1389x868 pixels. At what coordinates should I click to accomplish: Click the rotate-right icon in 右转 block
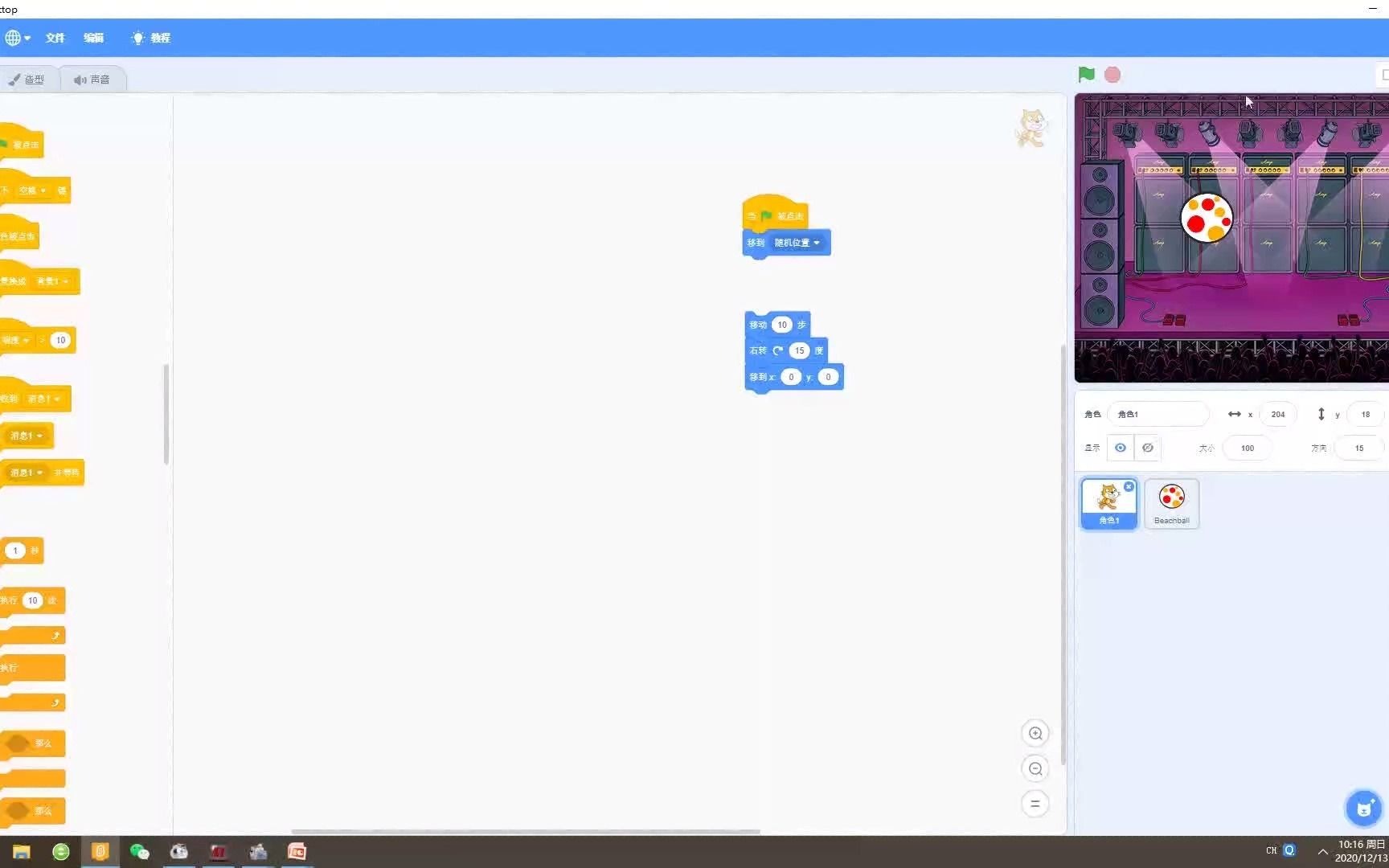pyautogui.click(x=777, y=350)
